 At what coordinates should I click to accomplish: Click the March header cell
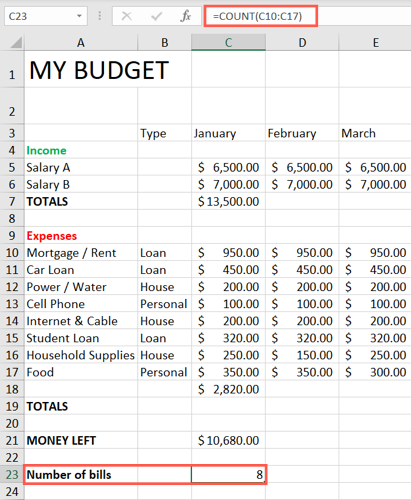point(375,133)
